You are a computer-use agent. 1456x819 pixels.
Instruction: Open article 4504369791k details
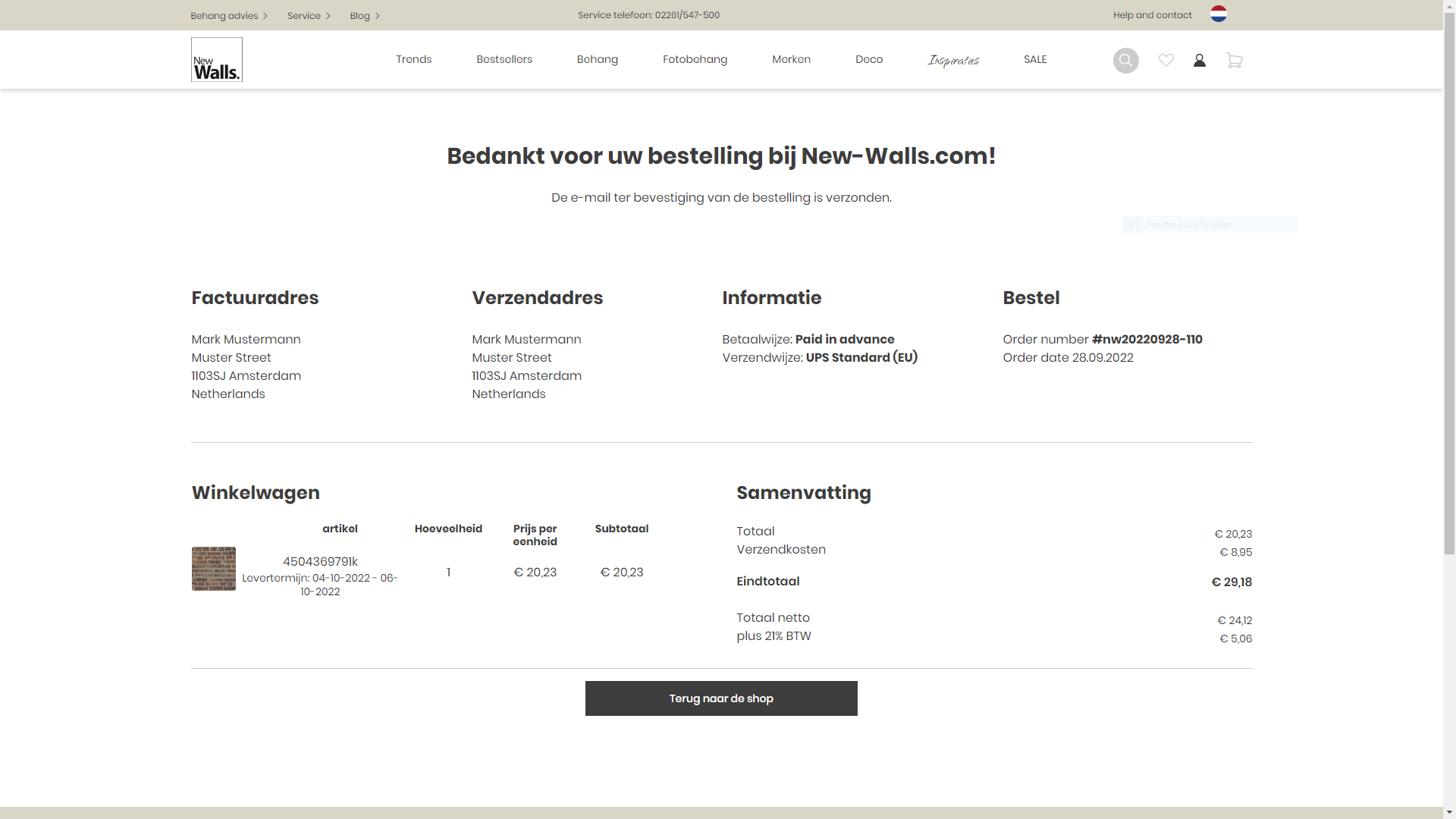pyautogui.click(x=320, y=561)
